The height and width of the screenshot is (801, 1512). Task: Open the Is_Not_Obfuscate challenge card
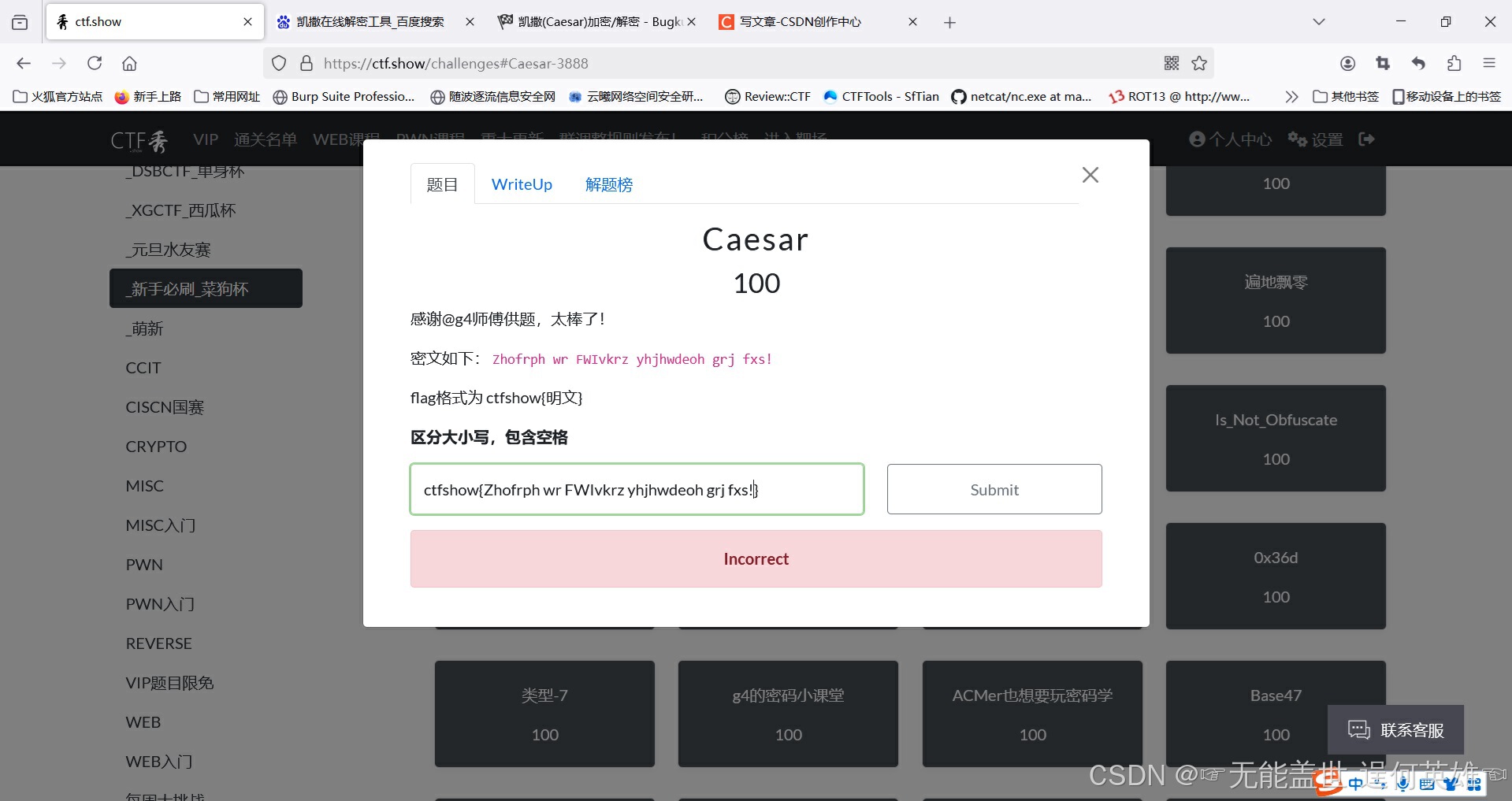(1276, 439)
